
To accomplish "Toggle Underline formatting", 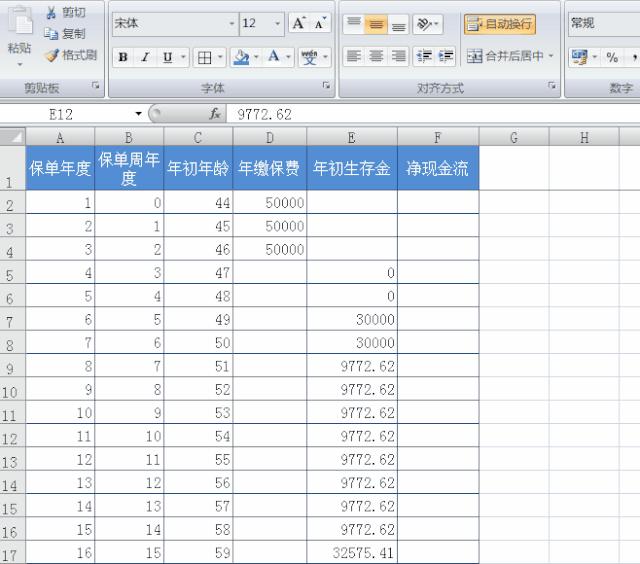I will [x=167, y=57].
